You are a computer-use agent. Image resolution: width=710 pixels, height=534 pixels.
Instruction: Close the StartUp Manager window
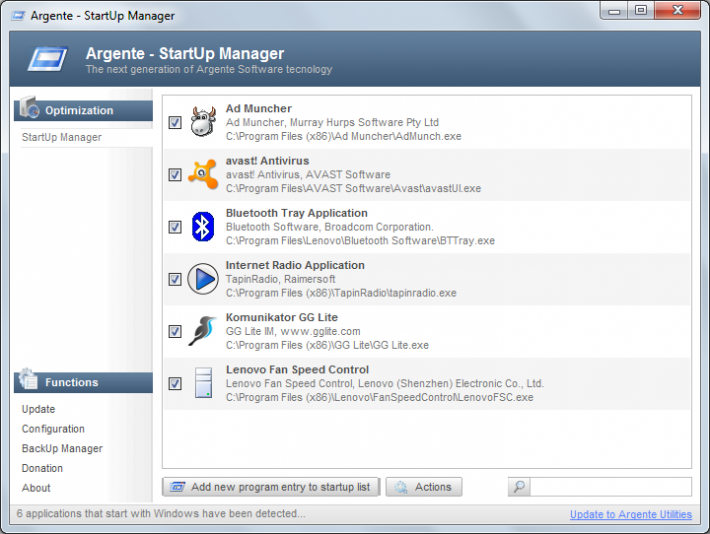click(677, 10)
